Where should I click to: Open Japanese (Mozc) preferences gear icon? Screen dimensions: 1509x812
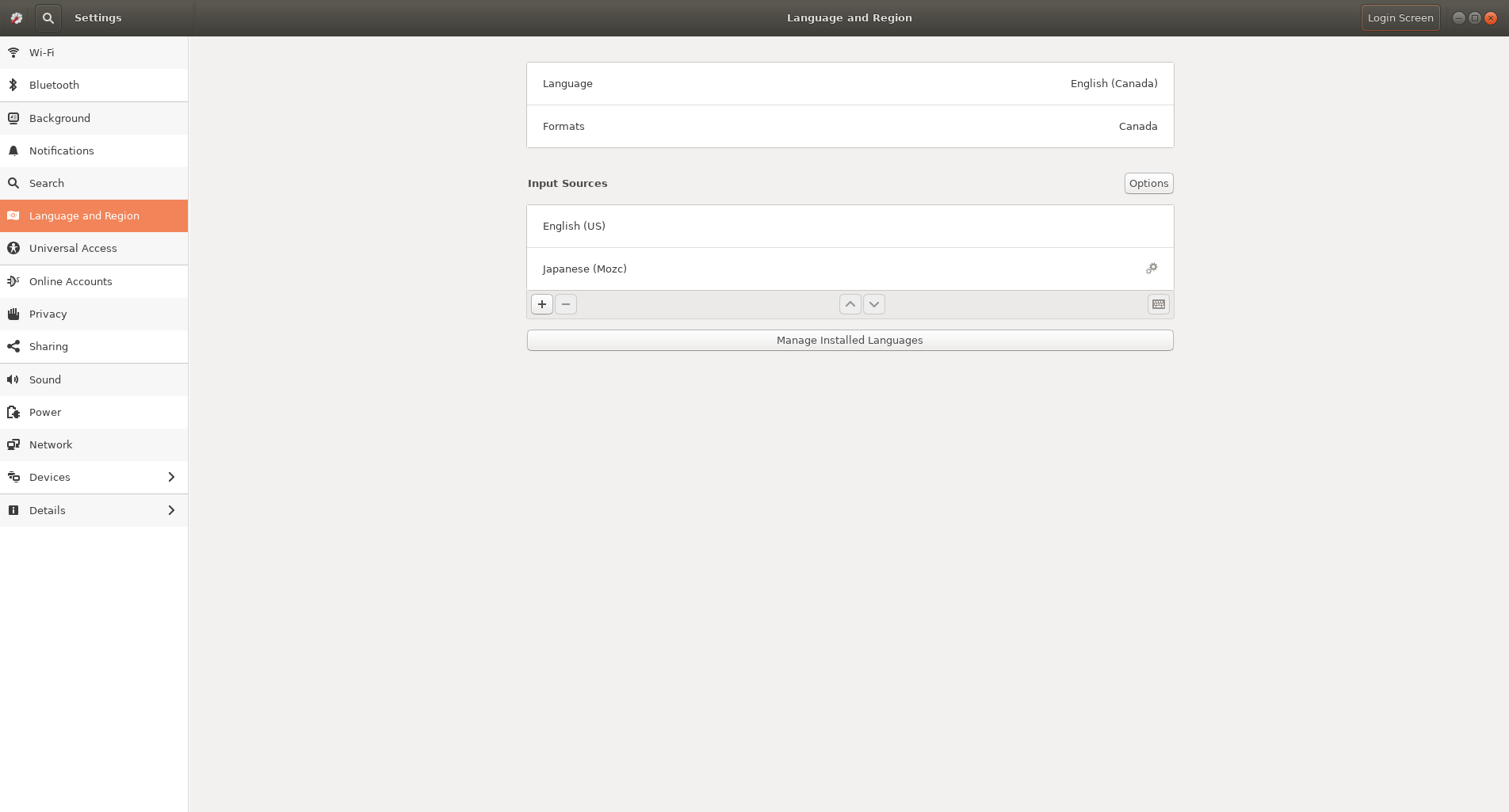point(1152,269)
